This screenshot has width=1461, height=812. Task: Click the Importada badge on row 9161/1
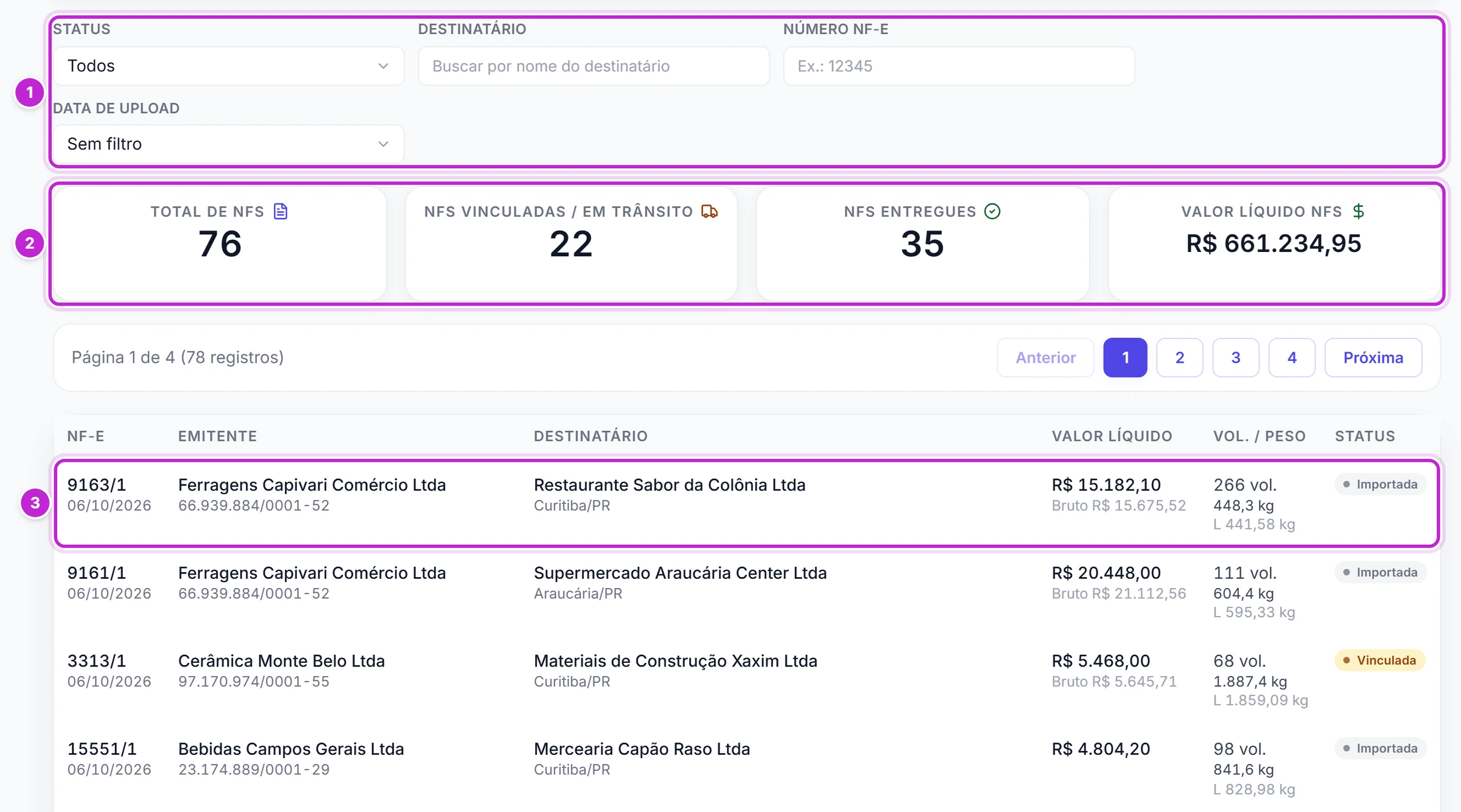point(1379,572)
